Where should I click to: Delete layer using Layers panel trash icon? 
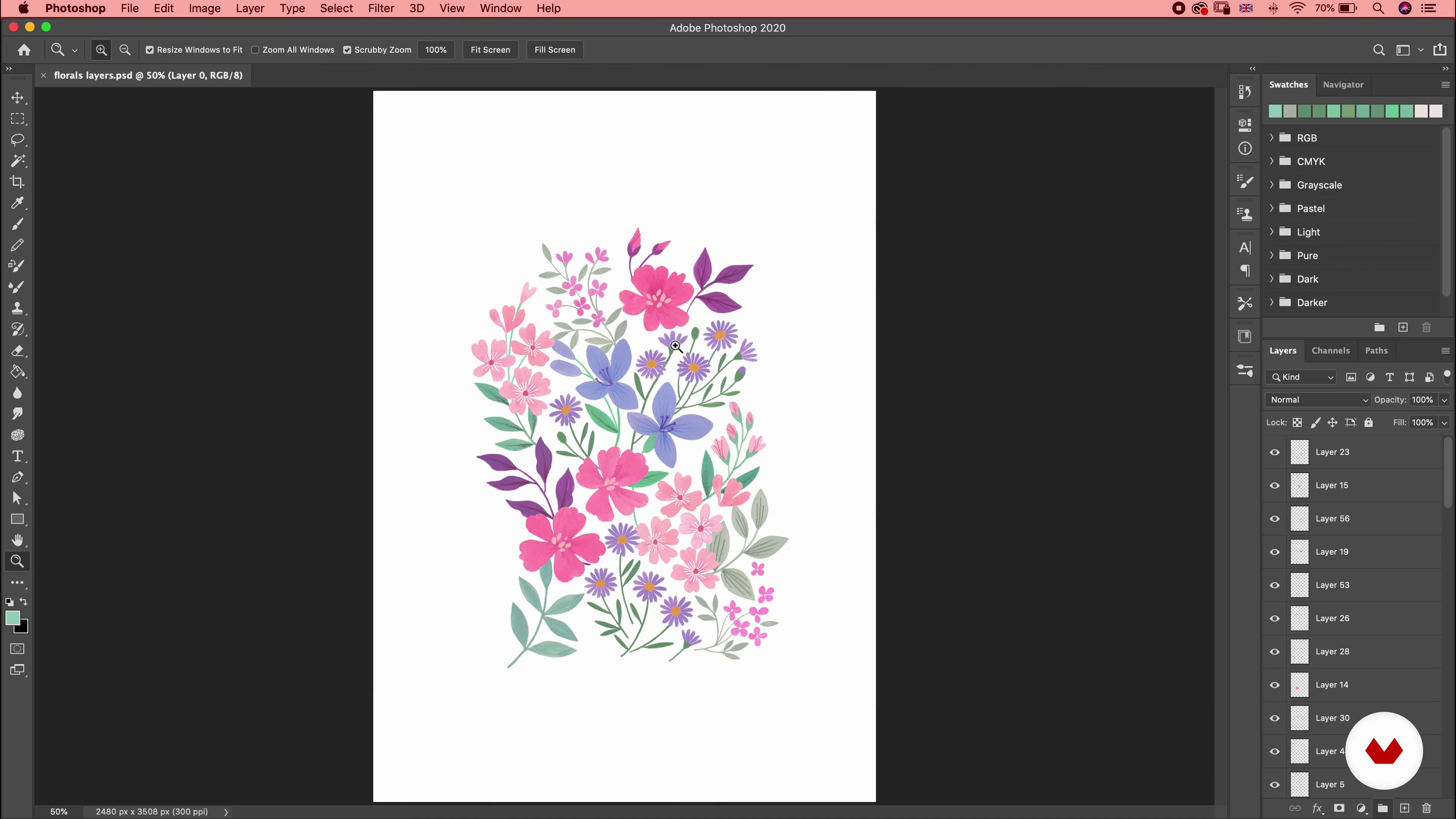coord(1426,808)
